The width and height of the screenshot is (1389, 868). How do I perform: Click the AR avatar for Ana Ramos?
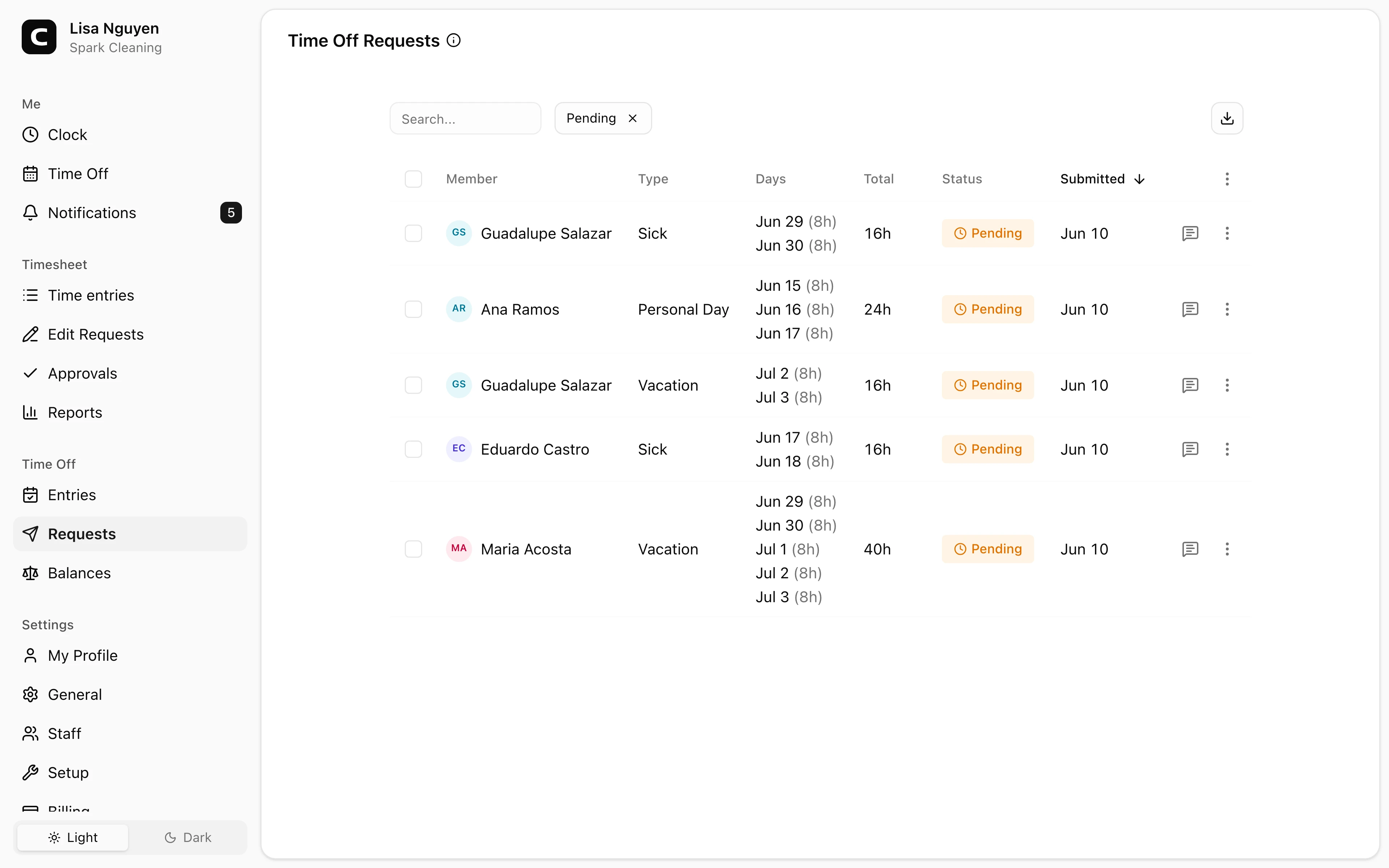point(459,309)
